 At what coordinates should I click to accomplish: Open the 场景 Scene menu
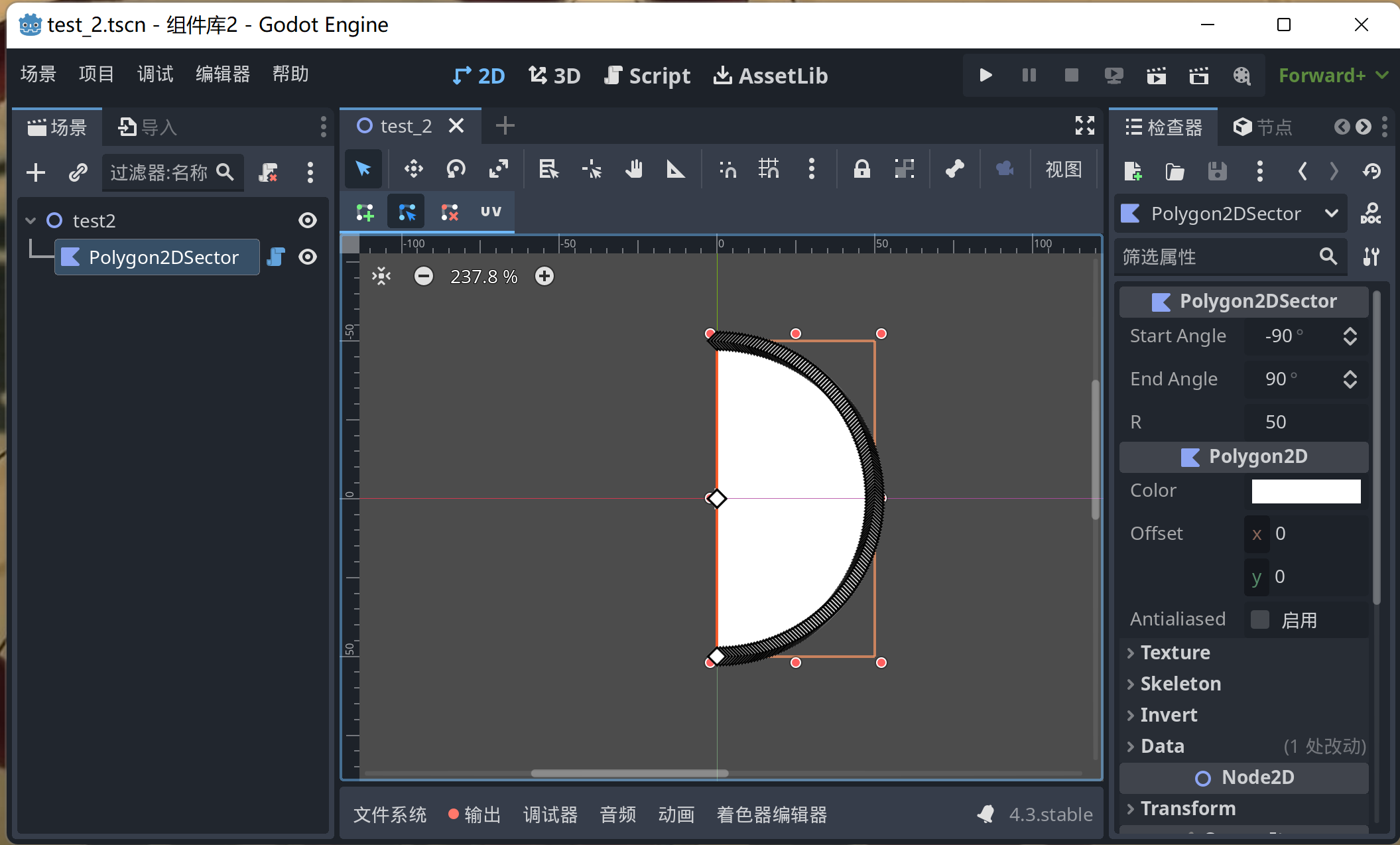click(x=38, y=74)
